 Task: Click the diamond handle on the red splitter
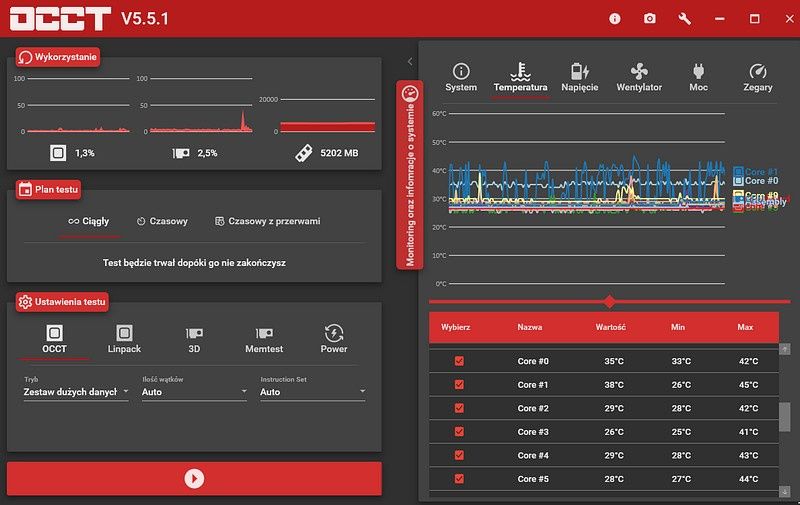(609, 301)
